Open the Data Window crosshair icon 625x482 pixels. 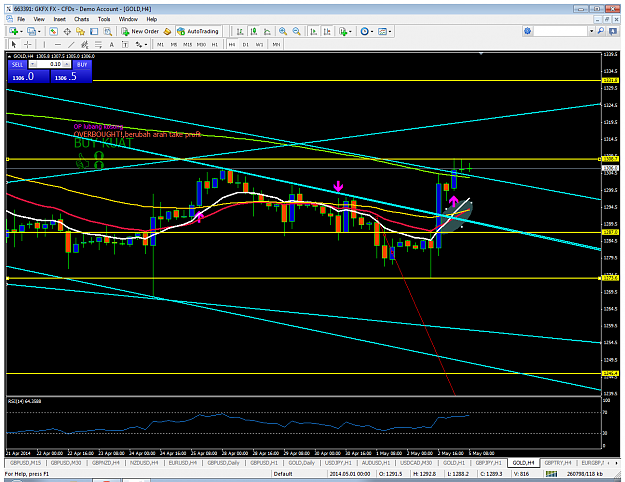[67, 31]
